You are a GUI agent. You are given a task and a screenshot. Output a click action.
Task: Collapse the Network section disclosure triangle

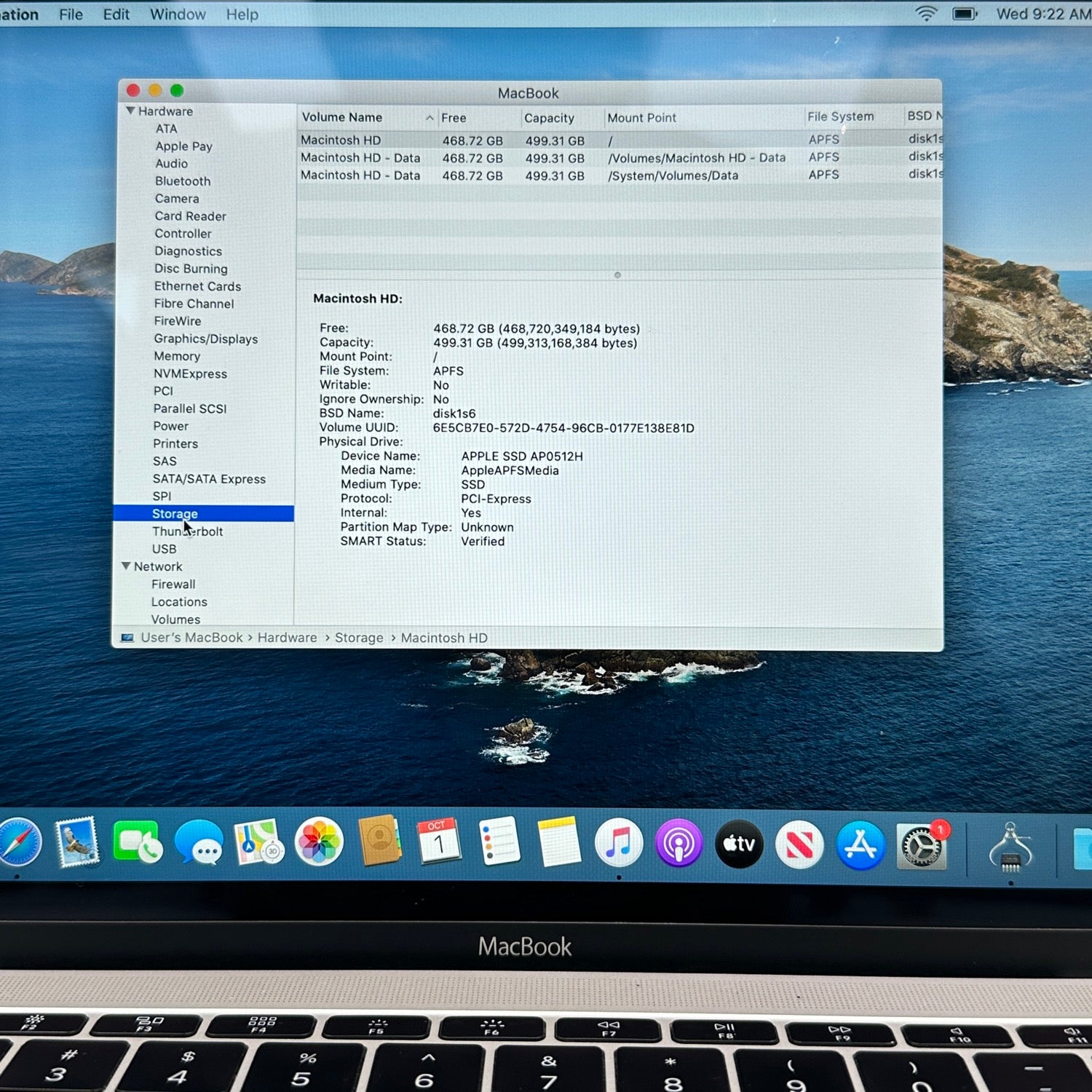point(126,566)
